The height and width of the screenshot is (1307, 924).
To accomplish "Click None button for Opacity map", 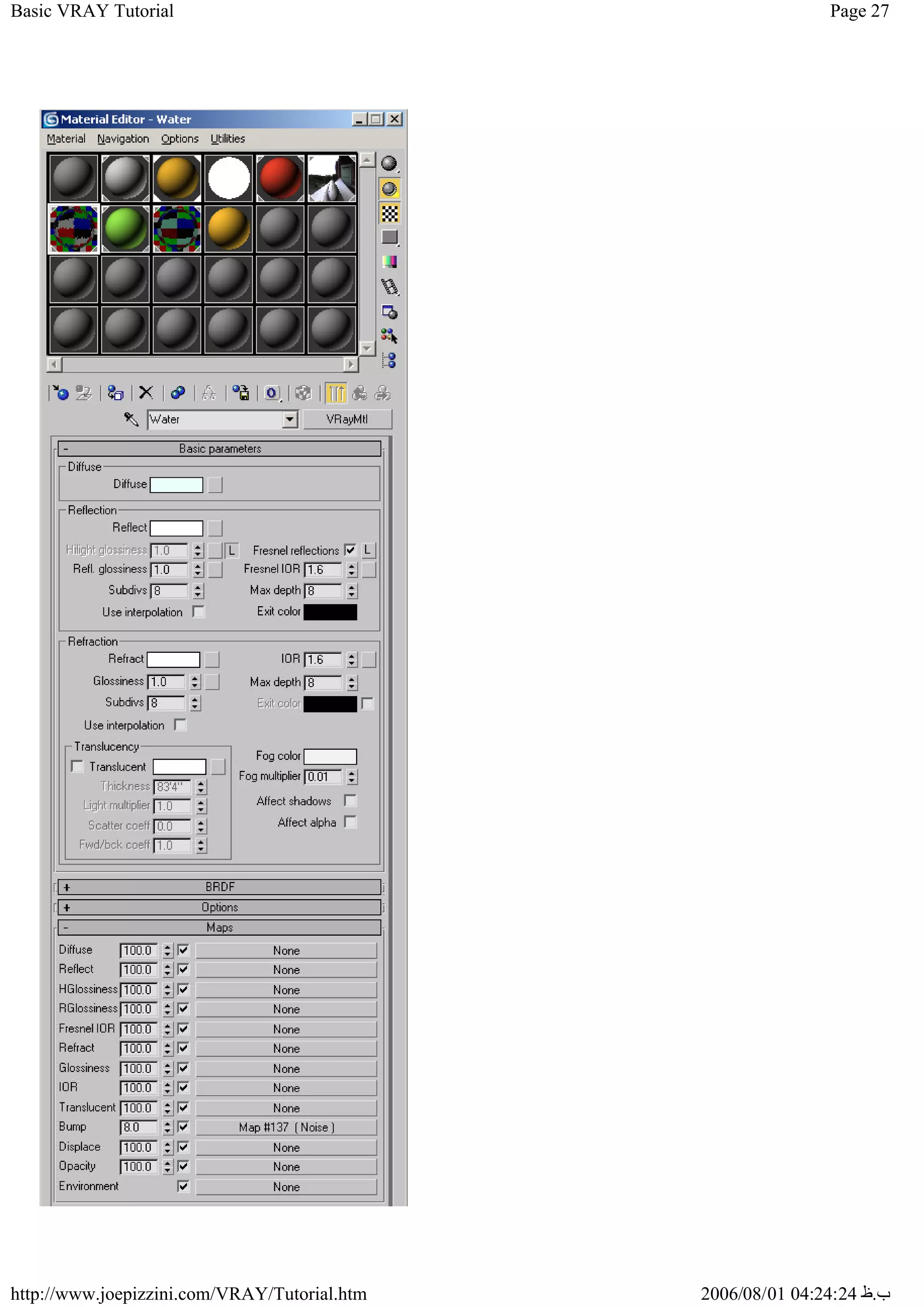I will coord(286,1168).
